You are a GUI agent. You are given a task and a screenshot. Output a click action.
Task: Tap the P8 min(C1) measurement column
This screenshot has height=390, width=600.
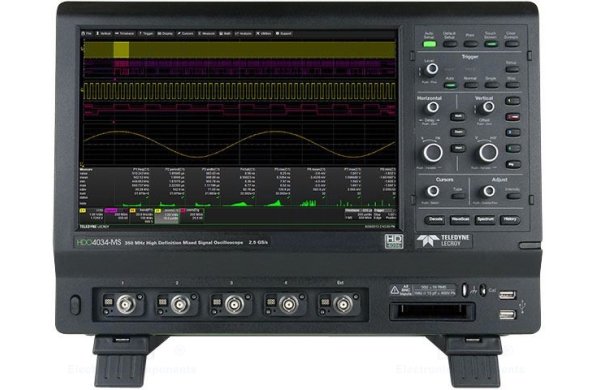379,187
